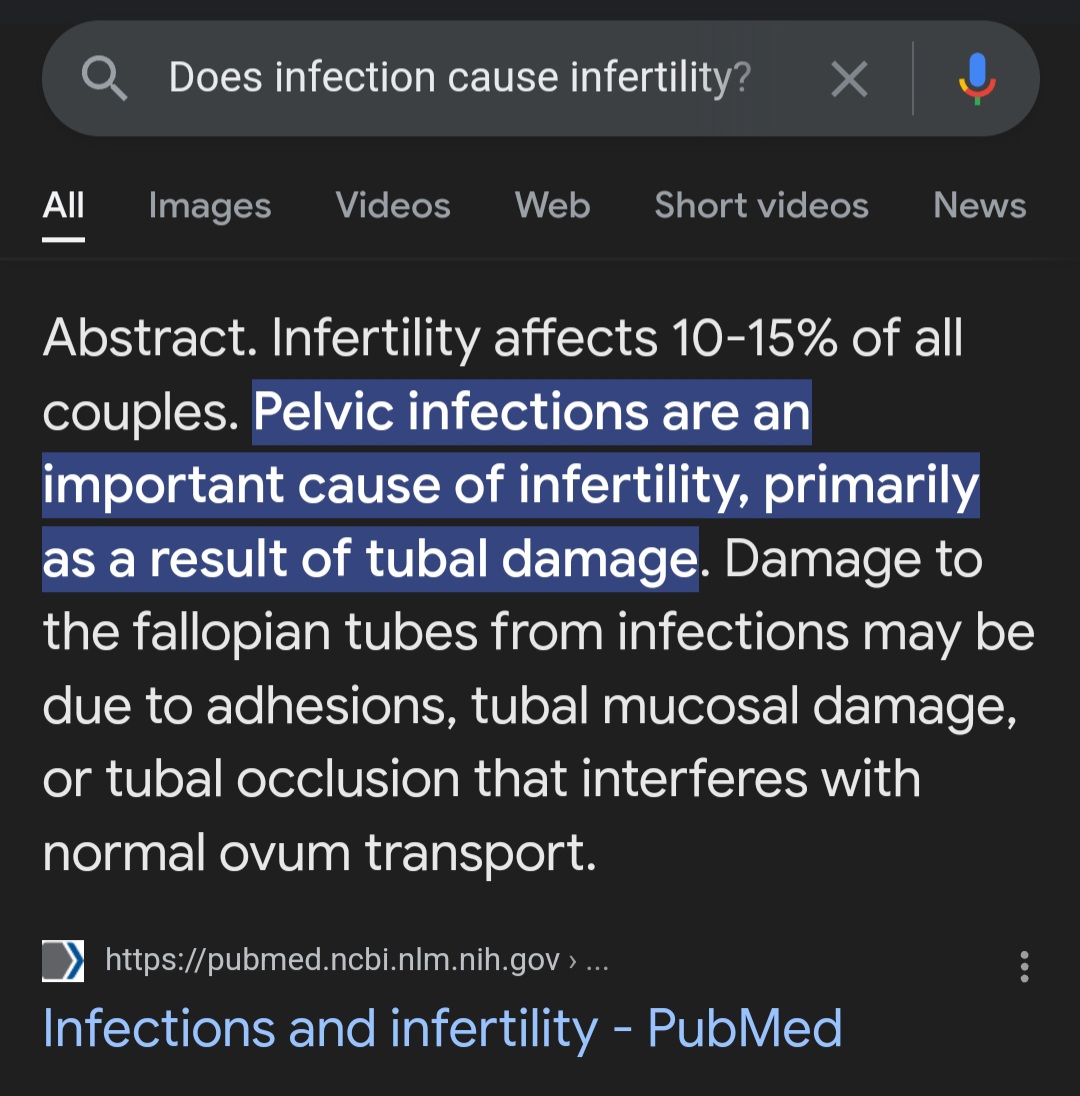Focus the "Does infection cause infertility?" search field
The image size is (1080, 1096).
pos(460,78)
